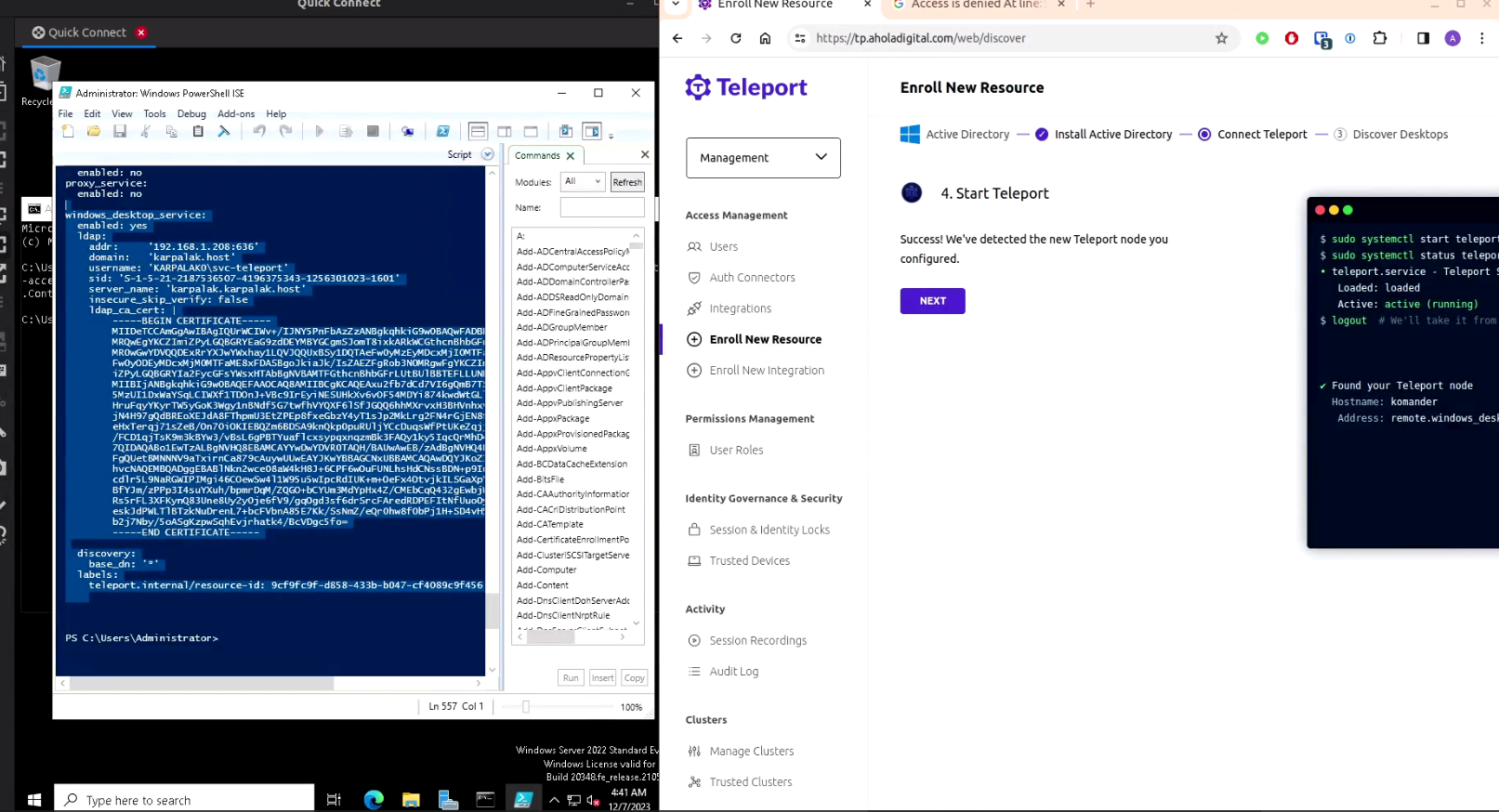Click the Paste clipboard icon in ISE toolbar
Image resolution: width=1499 pixels, height=812 pixels.
tap(198, 132)
